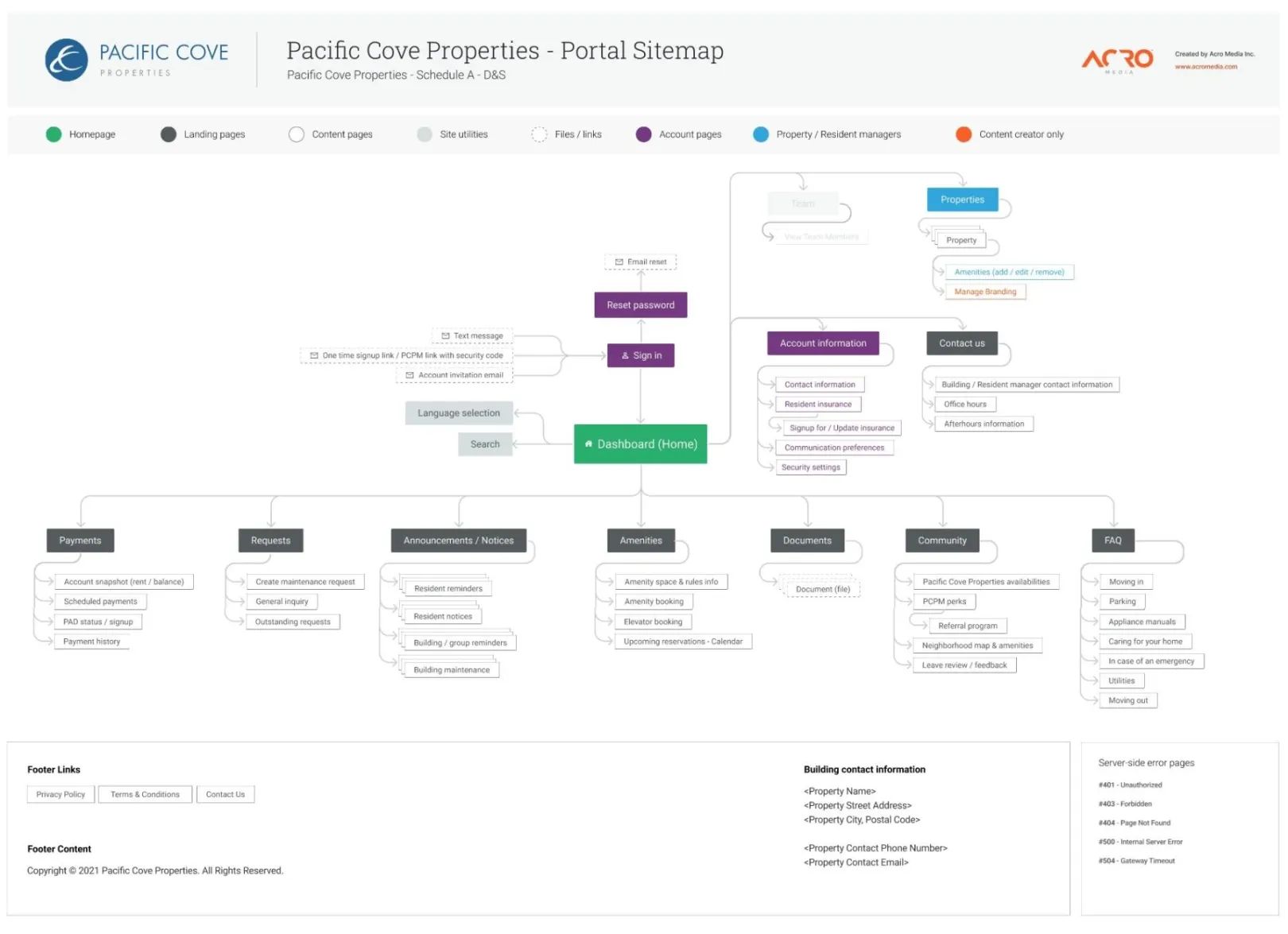Select the Amenity booking item
This screenshot has width=1288, height=934.
(654, 602)
